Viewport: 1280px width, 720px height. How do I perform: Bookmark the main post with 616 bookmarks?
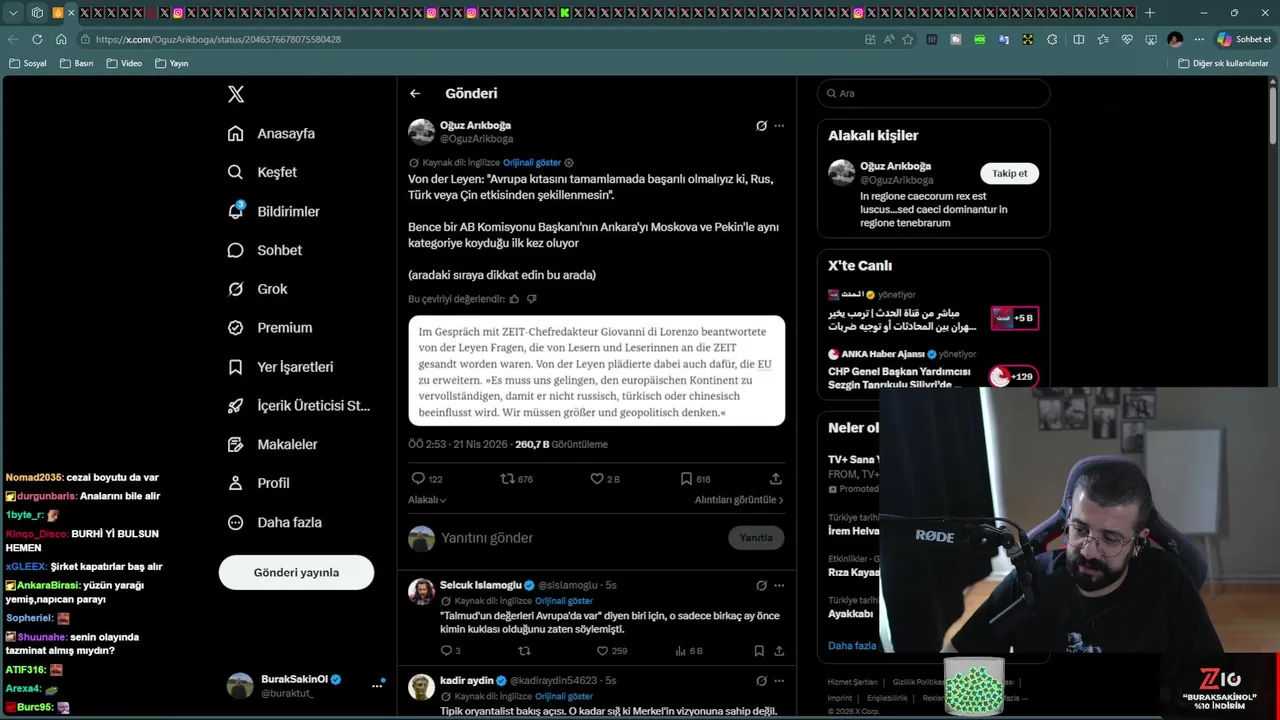coord(695,479)
